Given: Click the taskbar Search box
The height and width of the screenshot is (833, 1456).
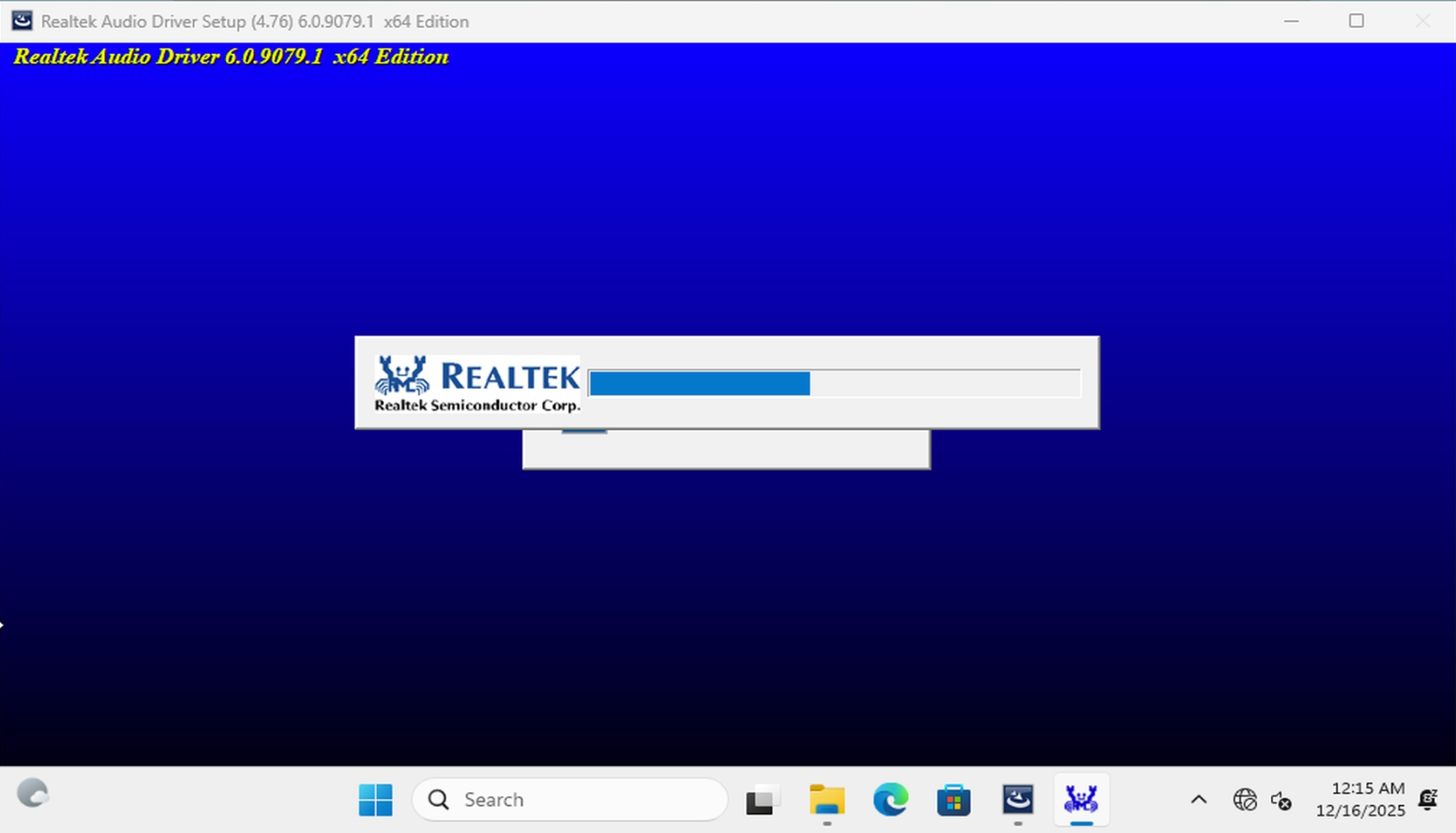Looking at the screenshot, I should tap(569, 800).
